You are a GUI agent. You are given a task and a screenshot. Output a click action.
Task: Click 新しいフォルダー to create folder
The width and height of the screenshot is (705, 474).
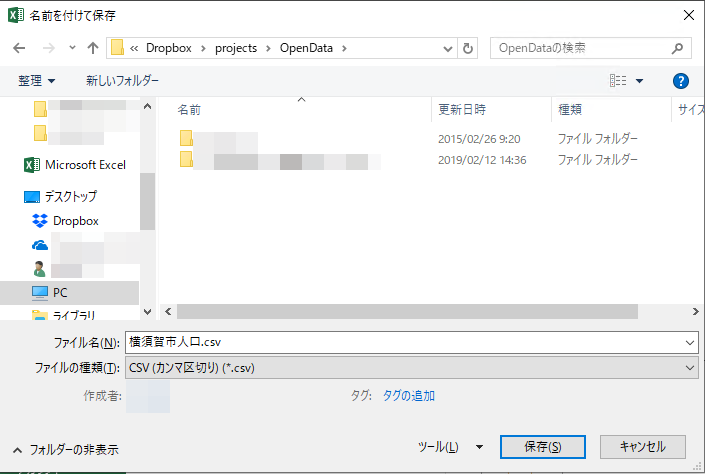click(x=122, y=80)
